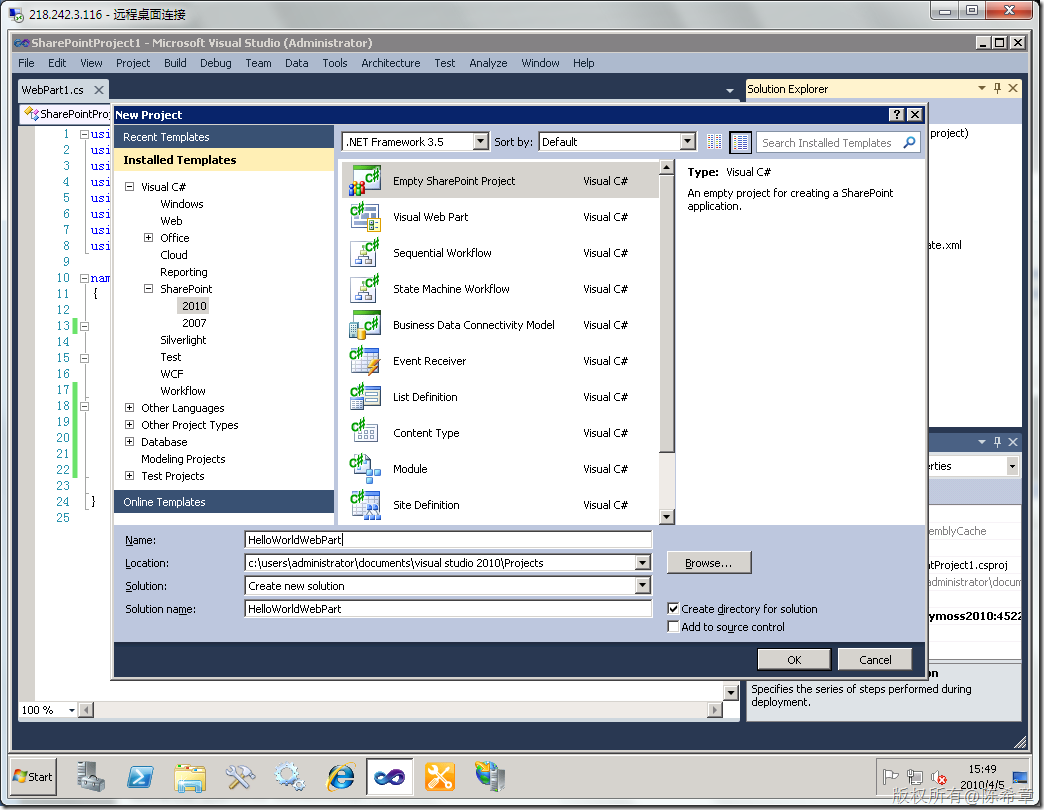Open the Architecture menu
The height and width of the screenshot is (810, 1044).
[x=391, y=63]
